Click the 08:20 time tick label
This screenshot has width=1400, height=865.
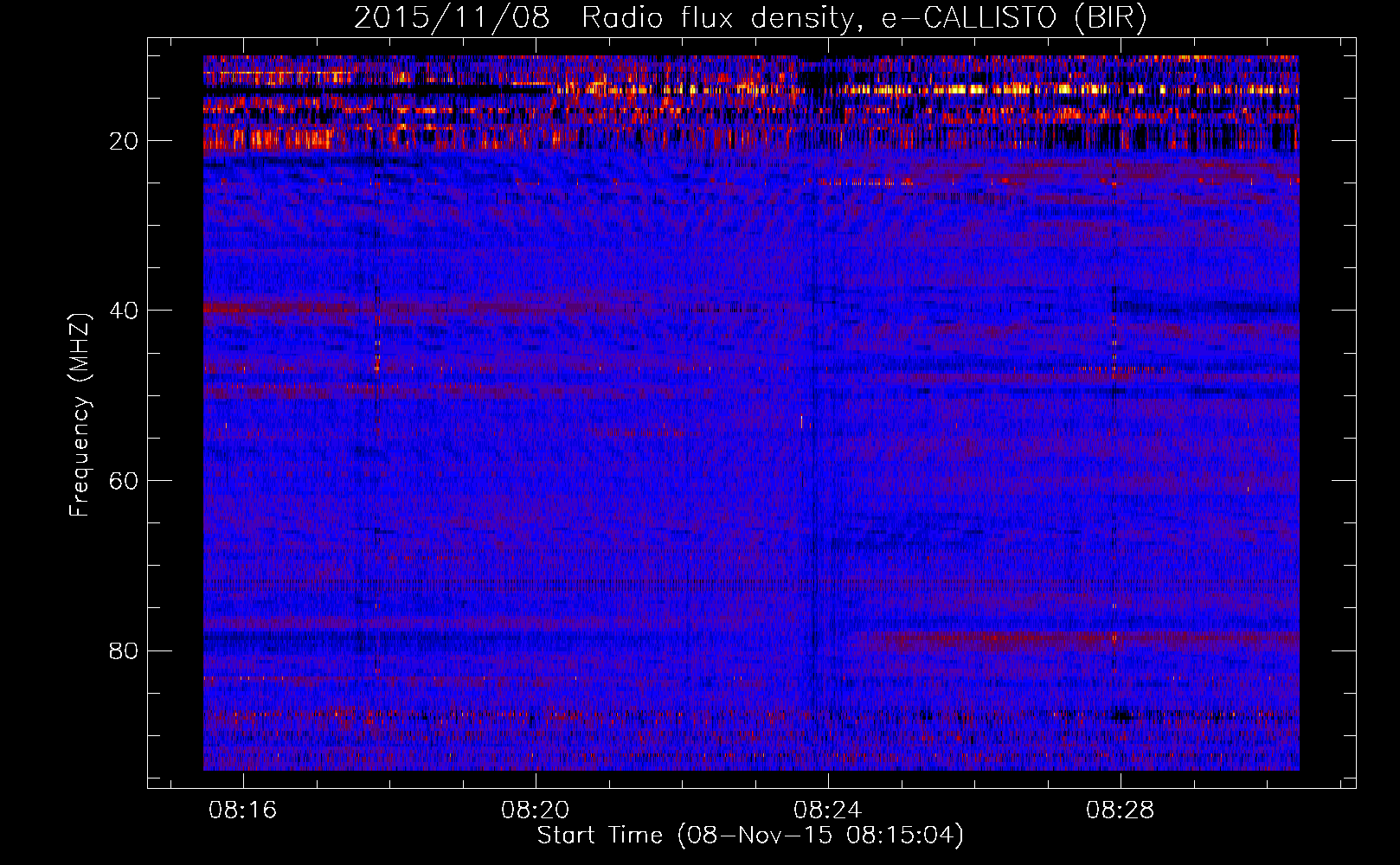(536, 810)
